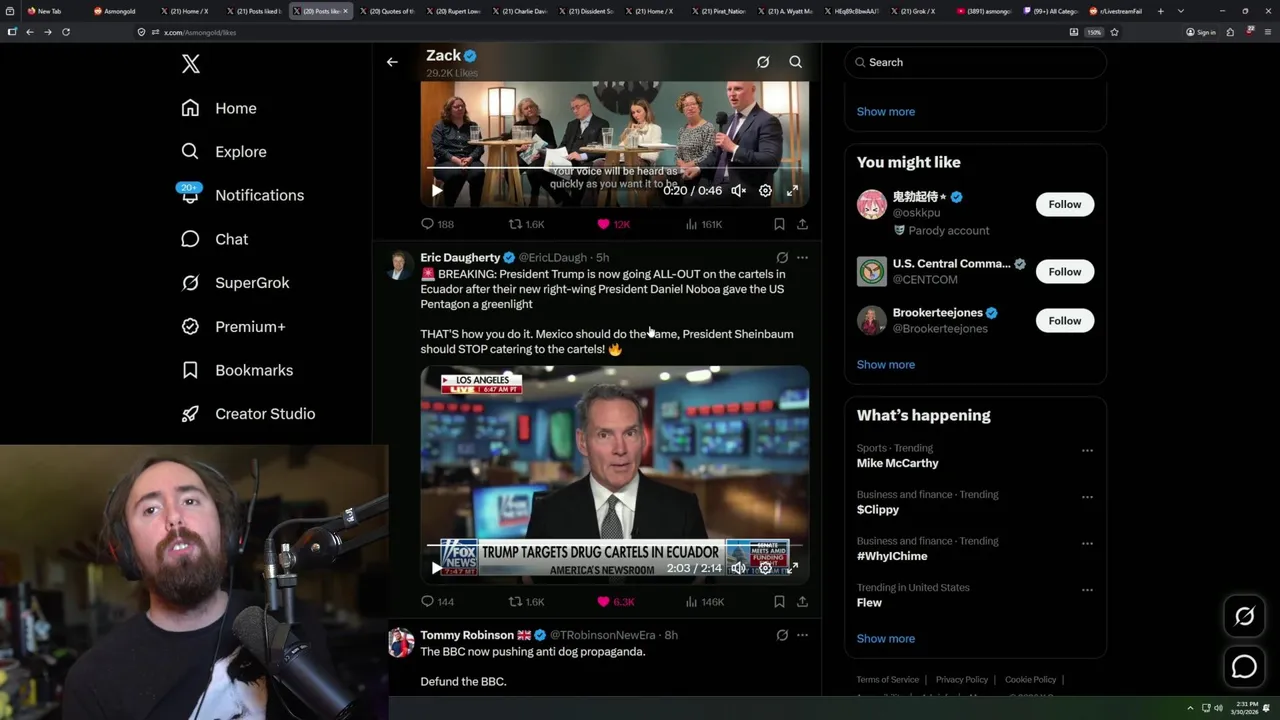Reply to post with 188 comments
The image size is (1280, 720).
coord(437,224)
